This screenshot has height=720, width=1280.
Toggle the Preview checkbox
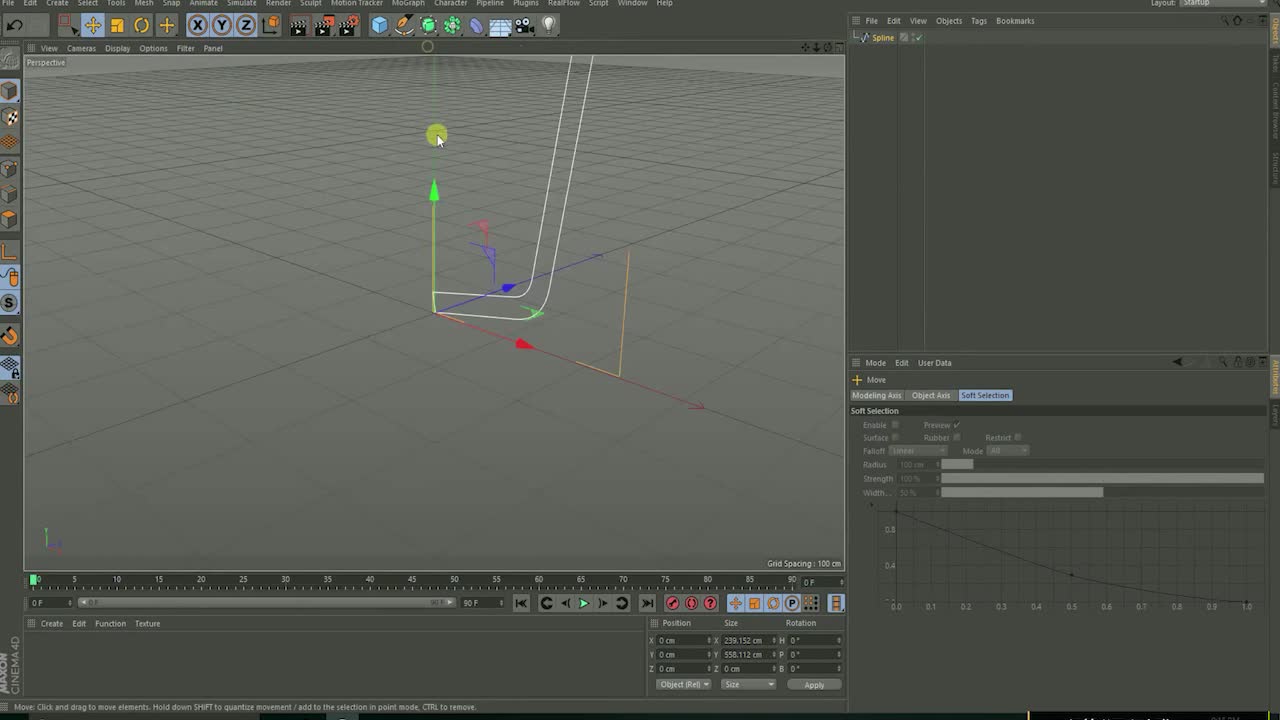tap(957, 425)
